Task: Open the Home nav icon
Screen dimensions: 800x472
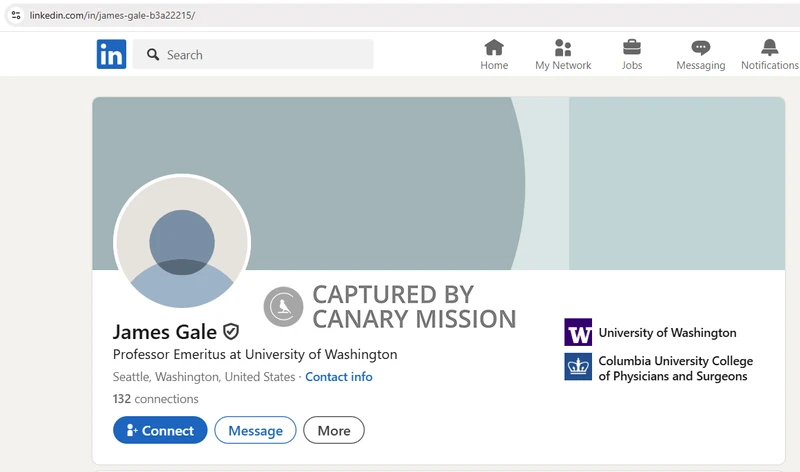Action: click(x=494, y=47)
